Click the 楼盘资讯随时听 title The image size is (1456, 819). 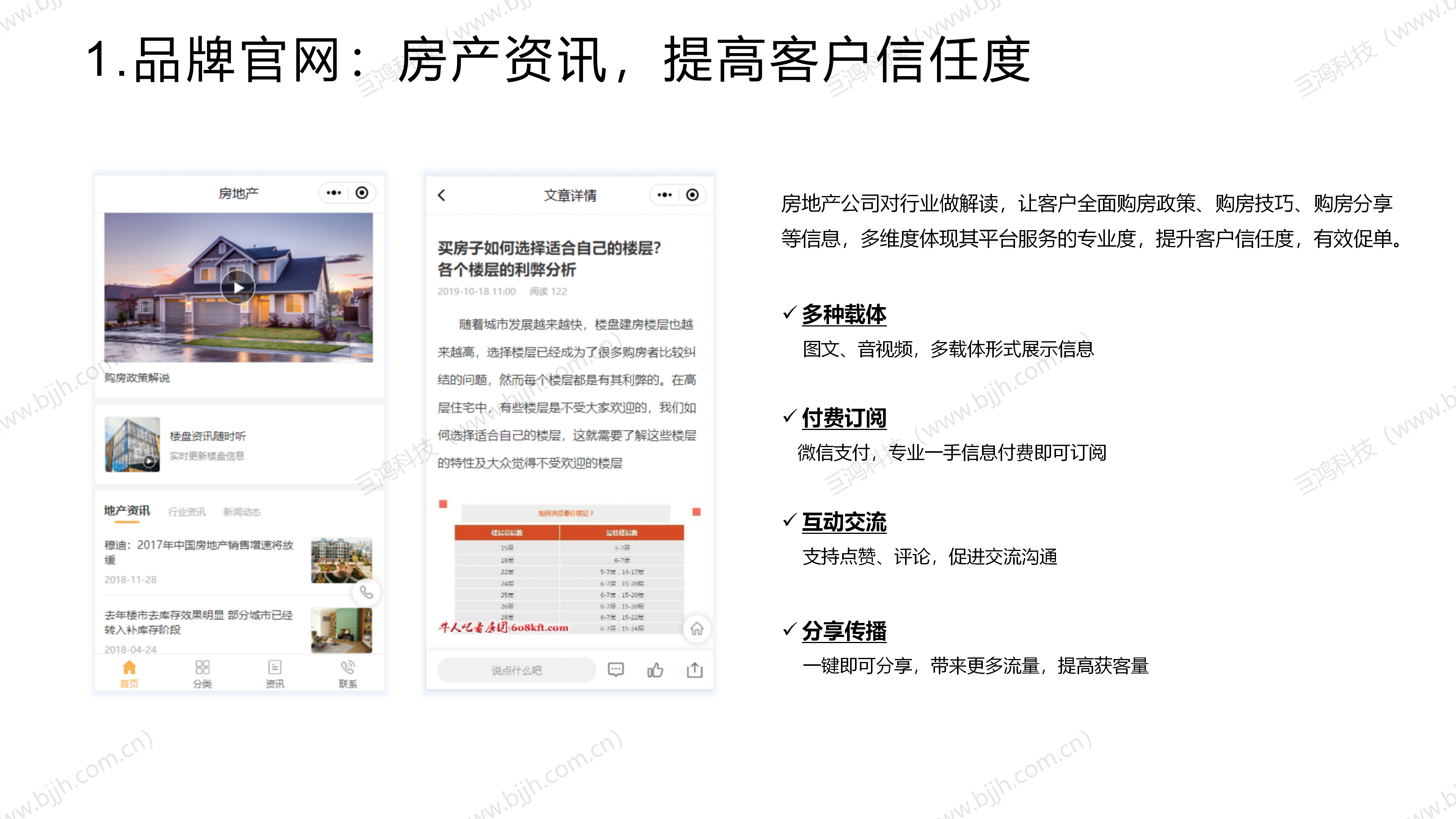tap(208, 436)
